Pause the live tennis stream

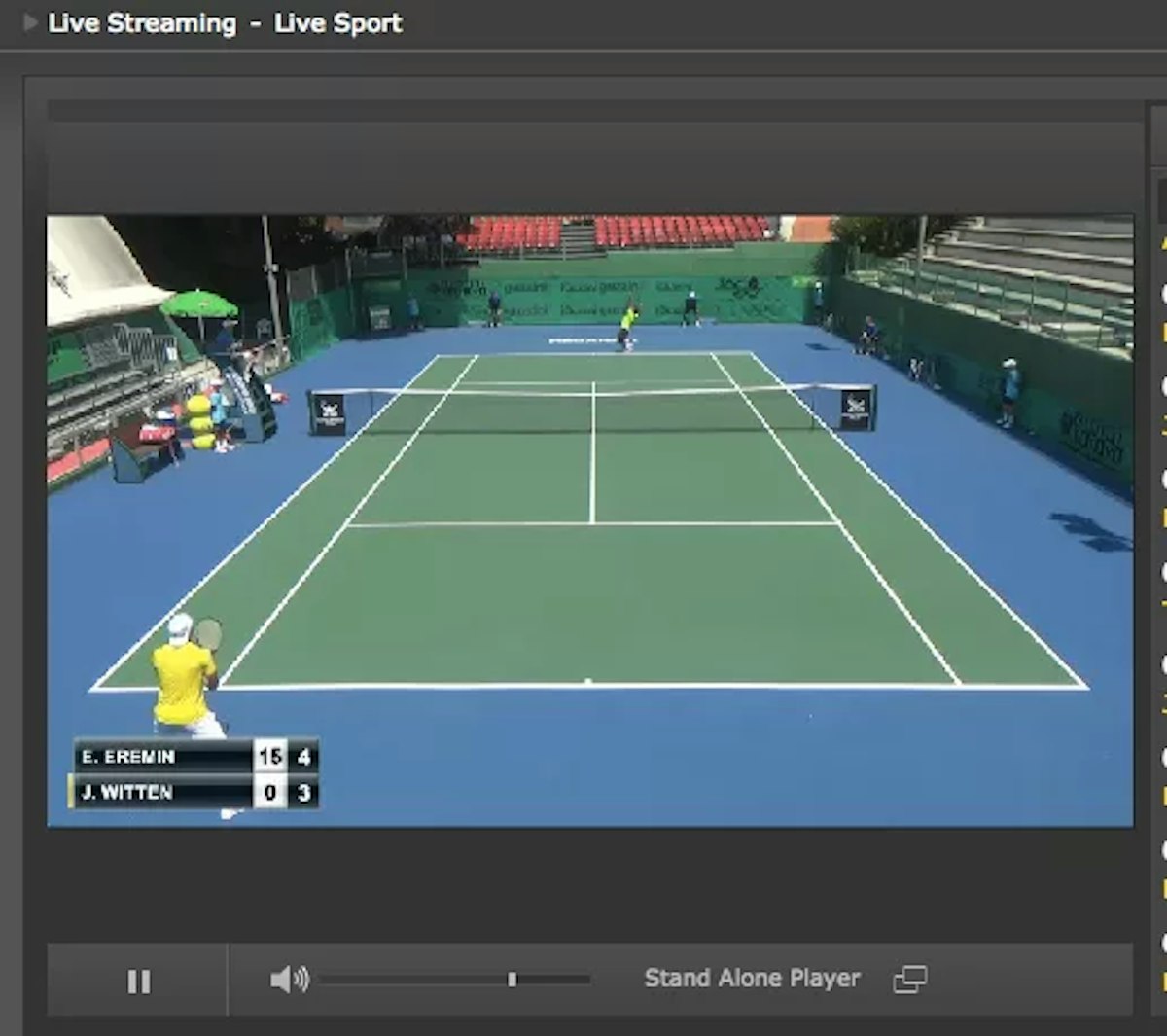pyautogui.click(x=139, y=982)
